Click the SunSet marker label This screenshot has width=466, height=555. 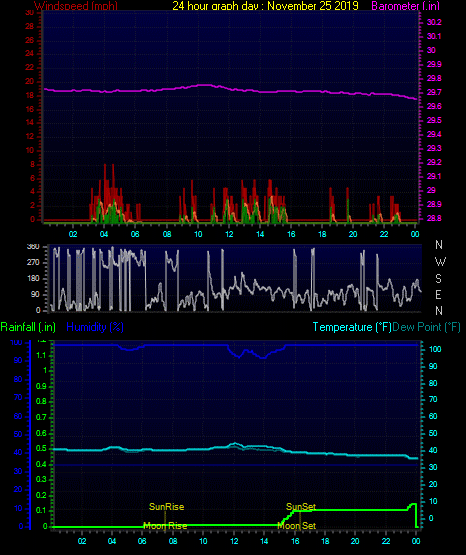[301, 507]
